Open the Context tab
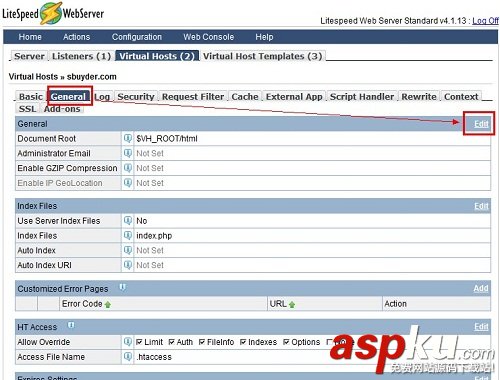This screenshot has width=500, height=380. click(x=461, y=97)
